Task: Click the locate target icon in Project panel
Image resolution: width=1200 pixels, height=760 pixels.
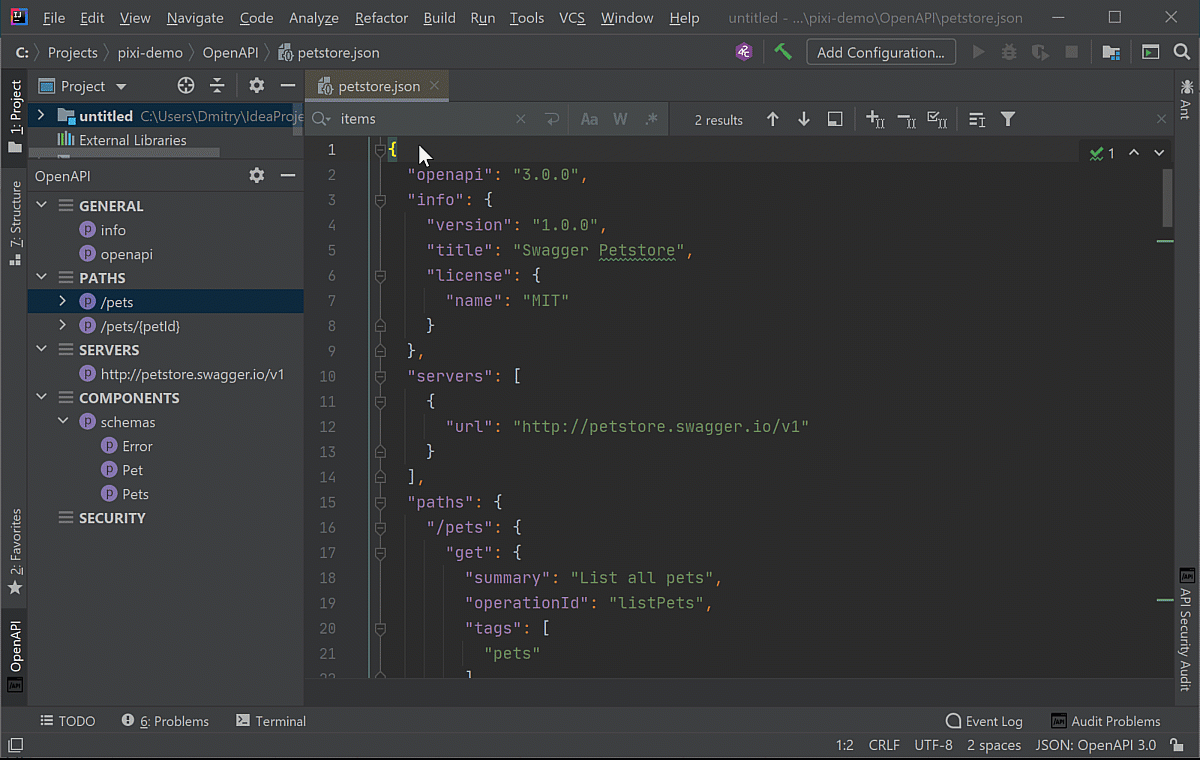Action: coord(185,86)
